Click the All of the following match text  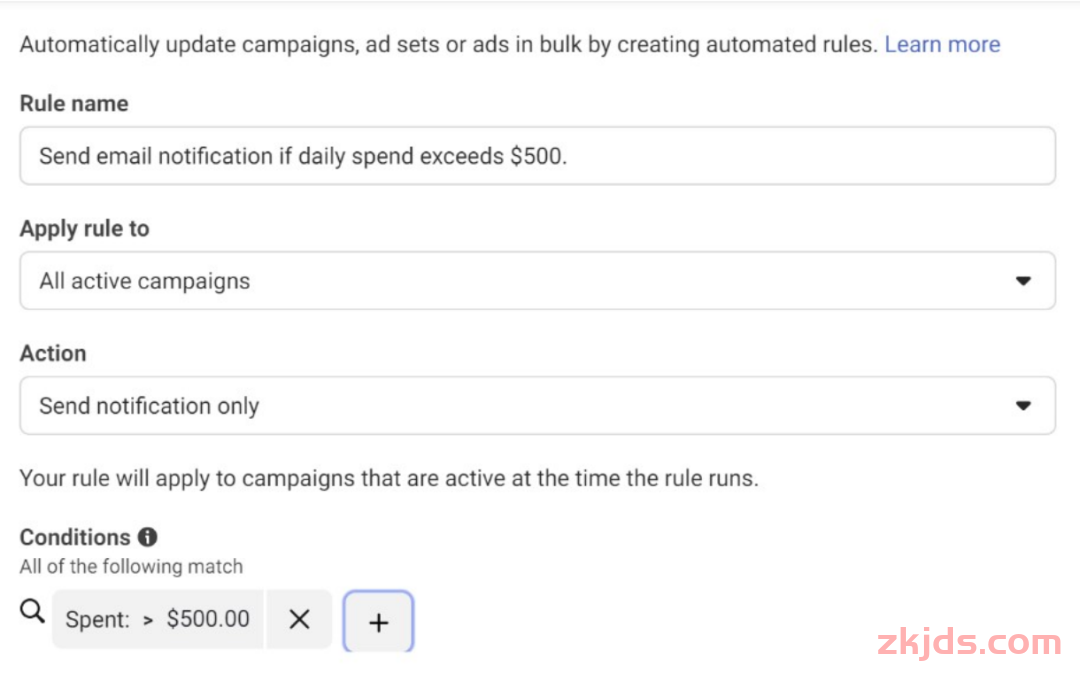[x=131, y=566]
